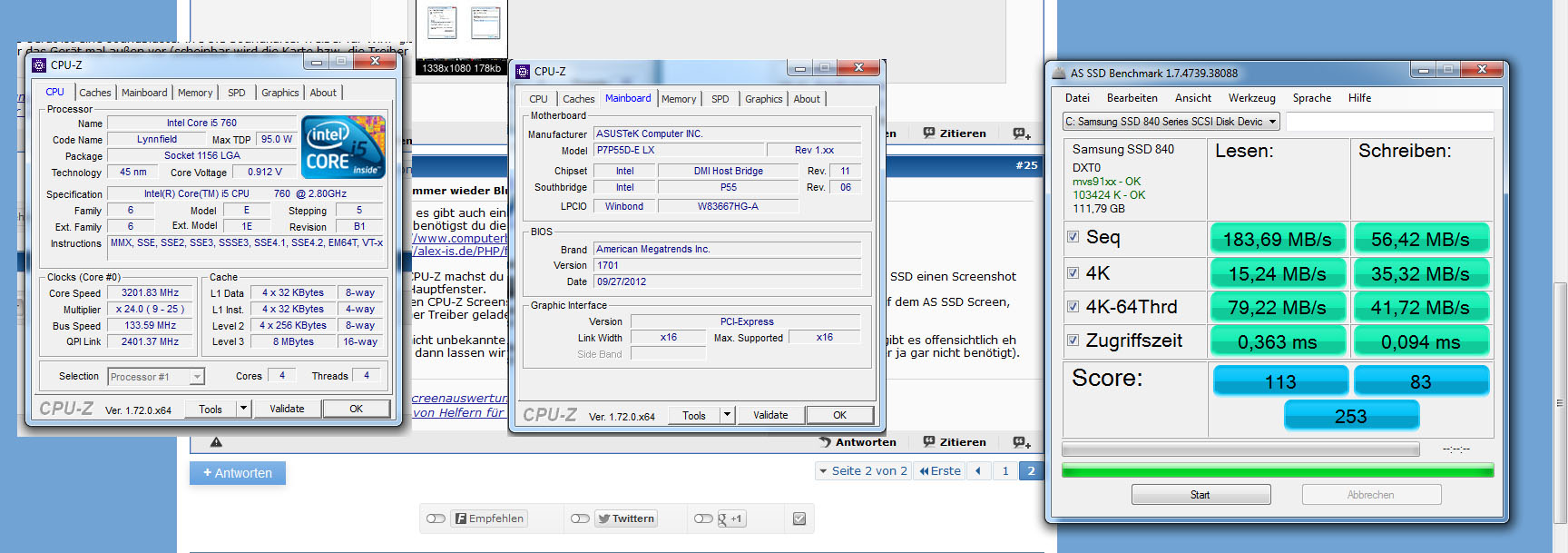
Task: Click Validate in the left CPU-Z window
Action: tap(287, 409)
